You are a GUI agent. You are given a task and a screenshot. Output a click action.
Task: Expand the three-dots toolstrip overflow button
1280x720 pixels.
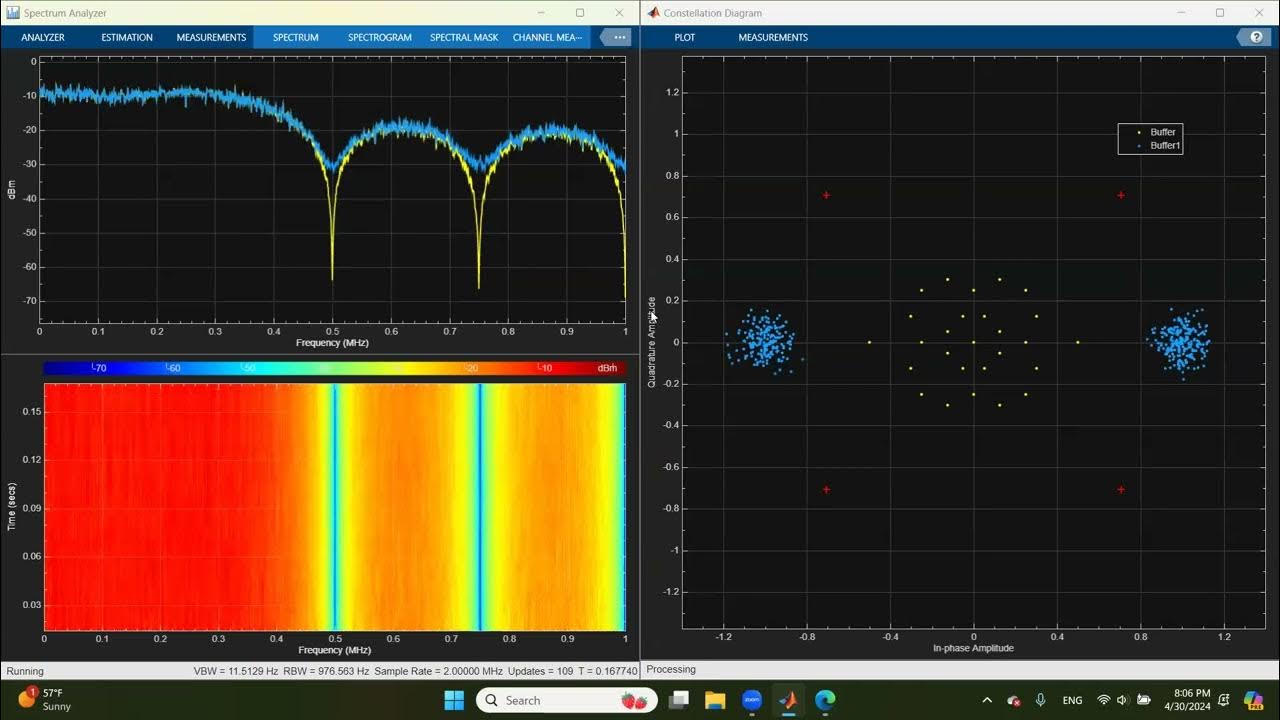click(x=619, y=37)
